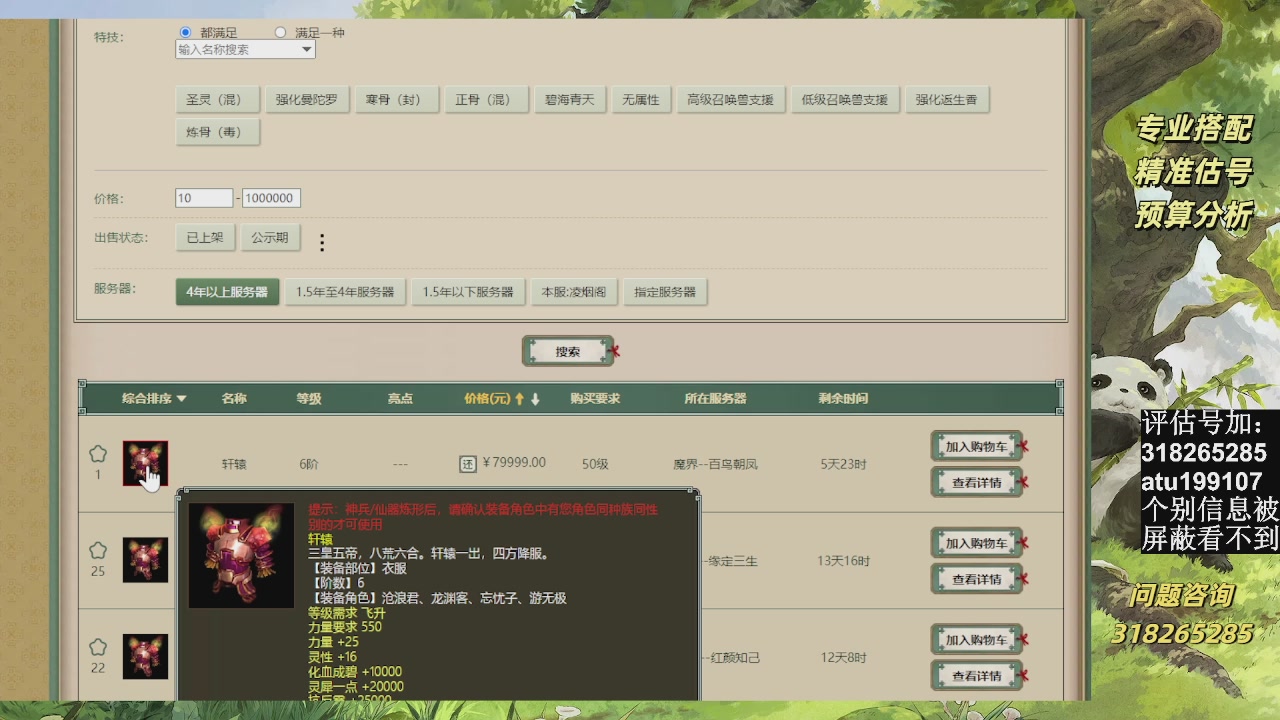The image size is (1280, 720).
Task: Open the 轩辕 item thumbnail in row one
Action: 146,462
